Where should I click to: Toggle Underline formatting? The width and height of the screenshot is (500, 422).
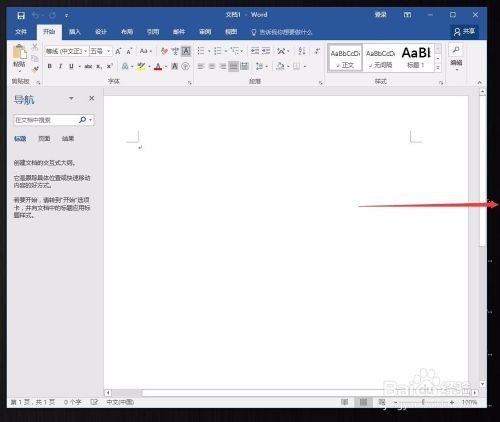pos(71,66)
